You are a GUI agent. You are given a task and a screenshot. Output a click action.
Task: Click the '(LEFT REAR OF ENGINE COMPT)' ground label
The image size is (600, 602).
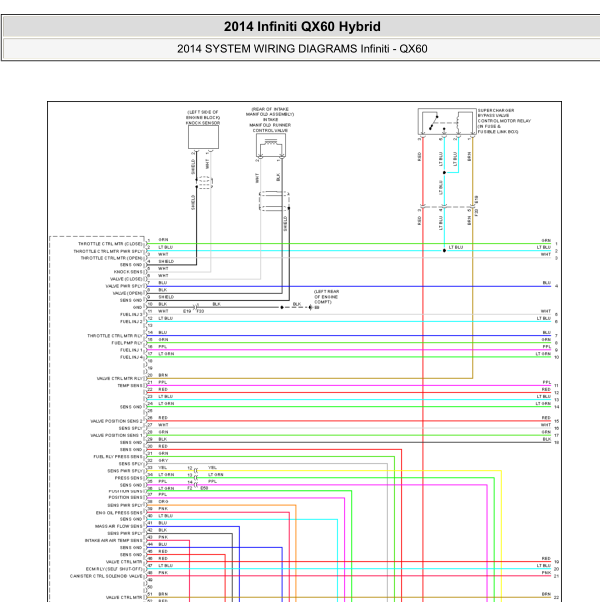click(x=326, y=297)
